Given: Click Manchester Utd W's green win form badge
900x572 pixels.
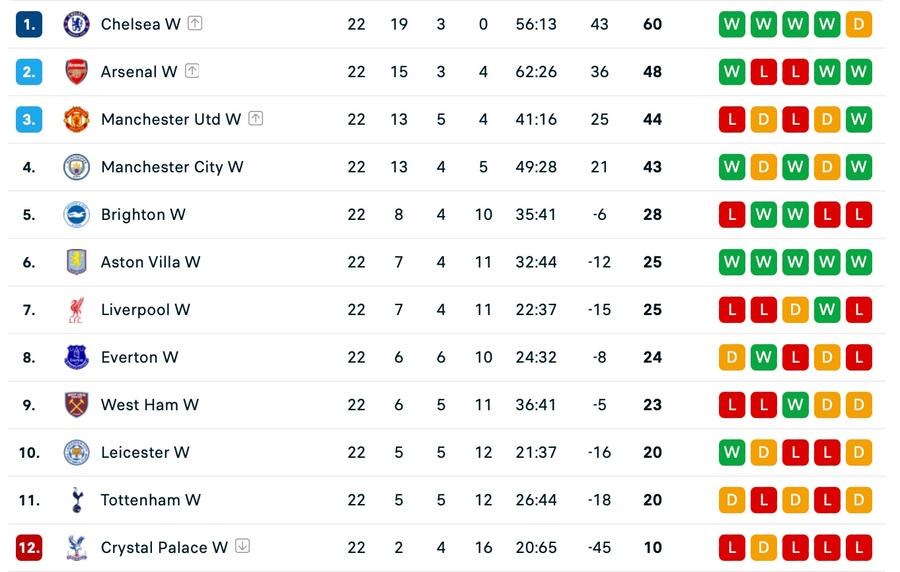Looking at the screenshot, I should coord(859,119).
